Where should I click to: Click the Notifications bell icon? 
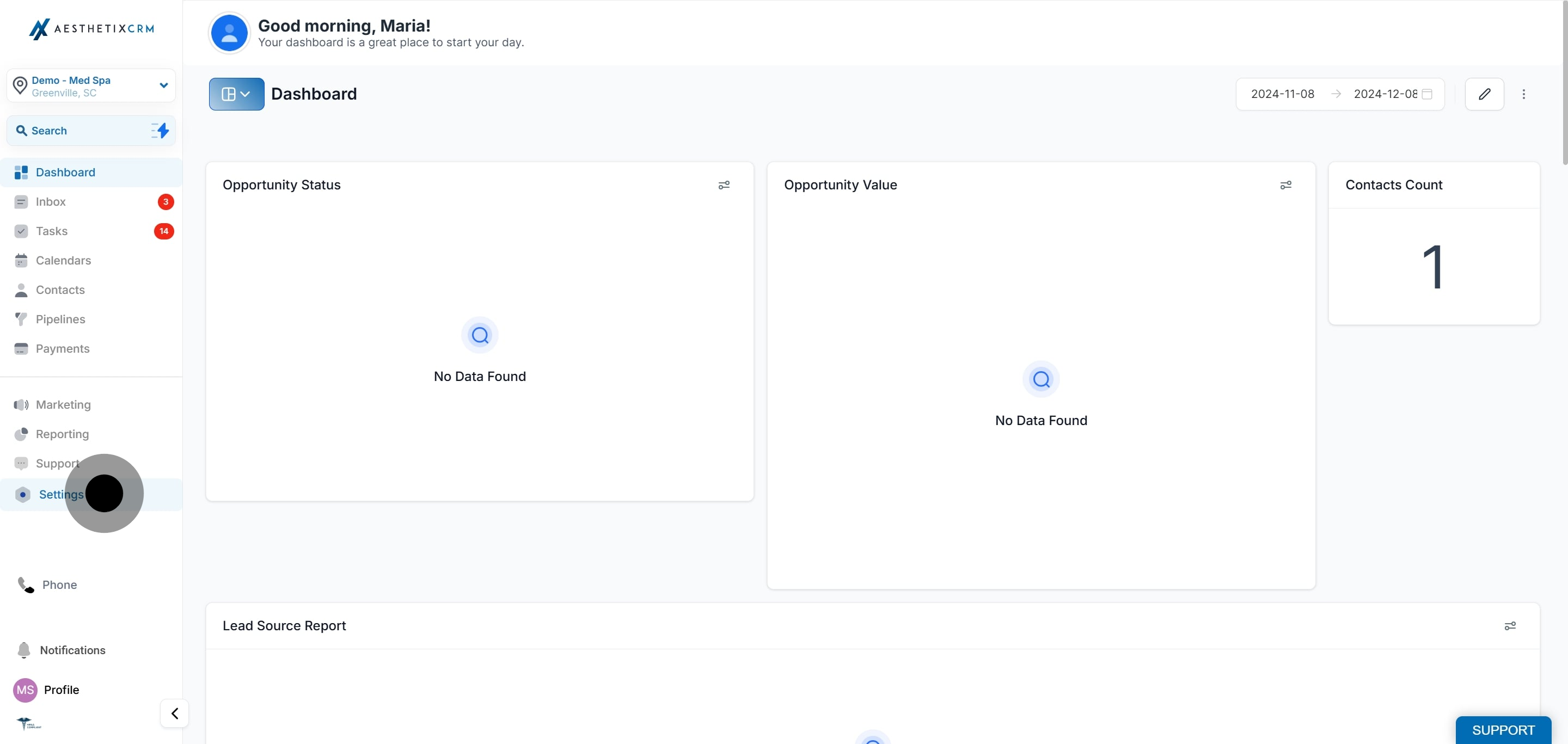[x=24, y=650]
